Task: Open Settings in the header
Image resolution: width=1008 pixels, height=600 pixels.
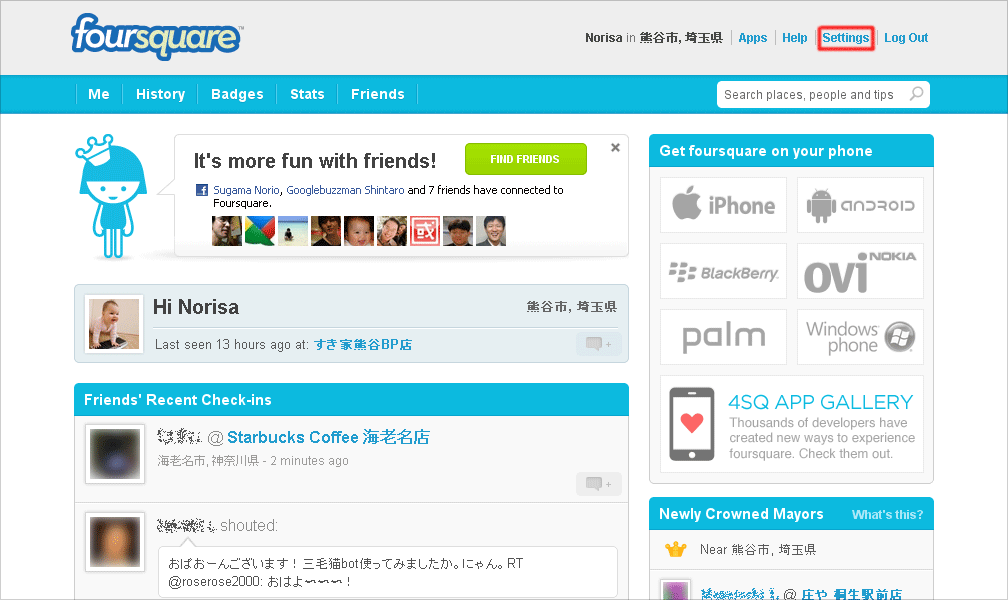Action: tap(845, 38)
